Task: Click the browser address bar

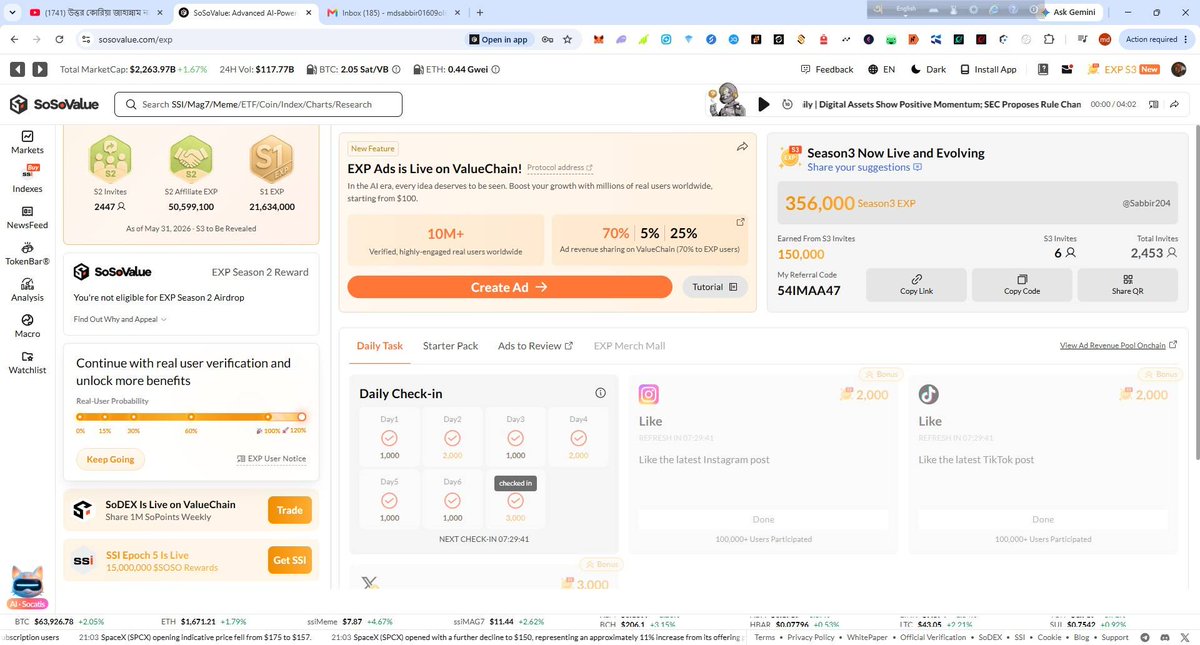Action: click(270, 39)
